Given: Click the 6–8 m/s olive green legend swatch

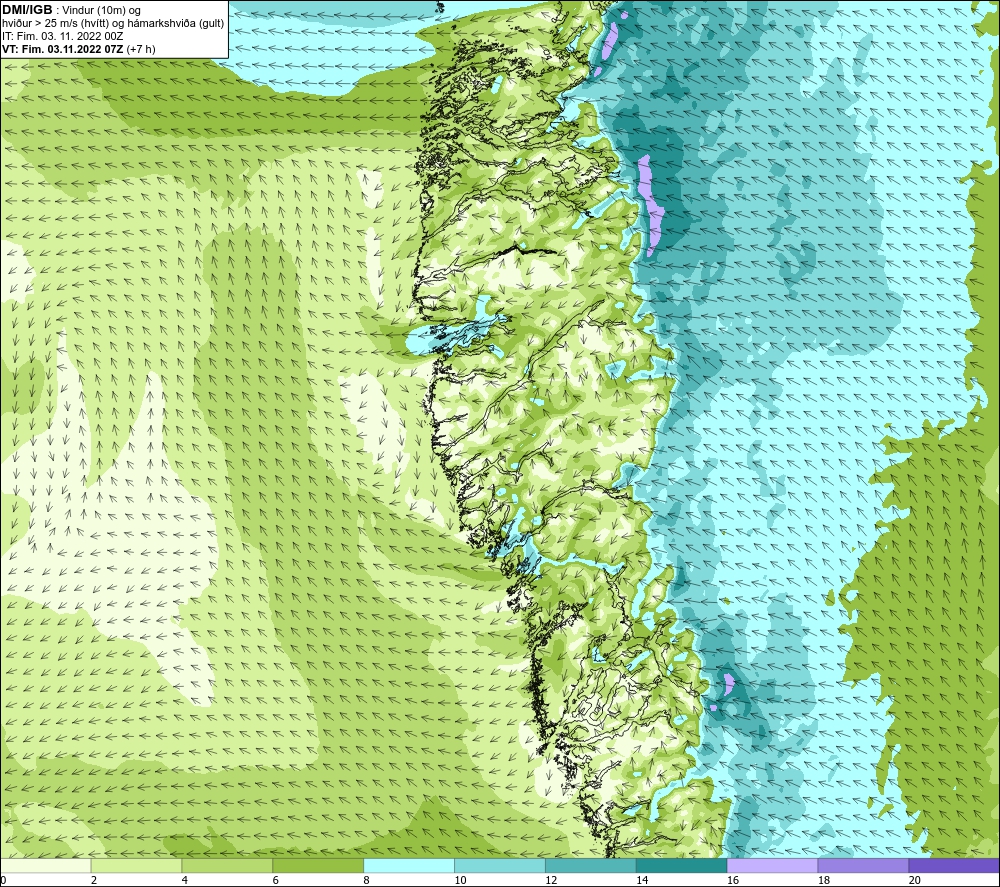Looking at the screenshot, I should [318, 865].
